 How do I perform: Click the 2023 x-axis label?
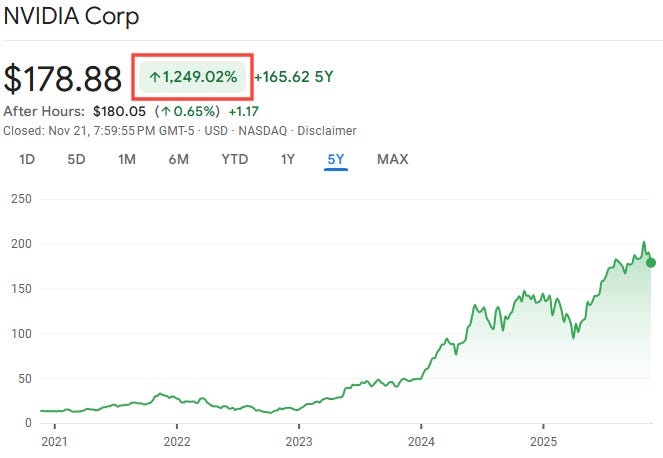299,442
